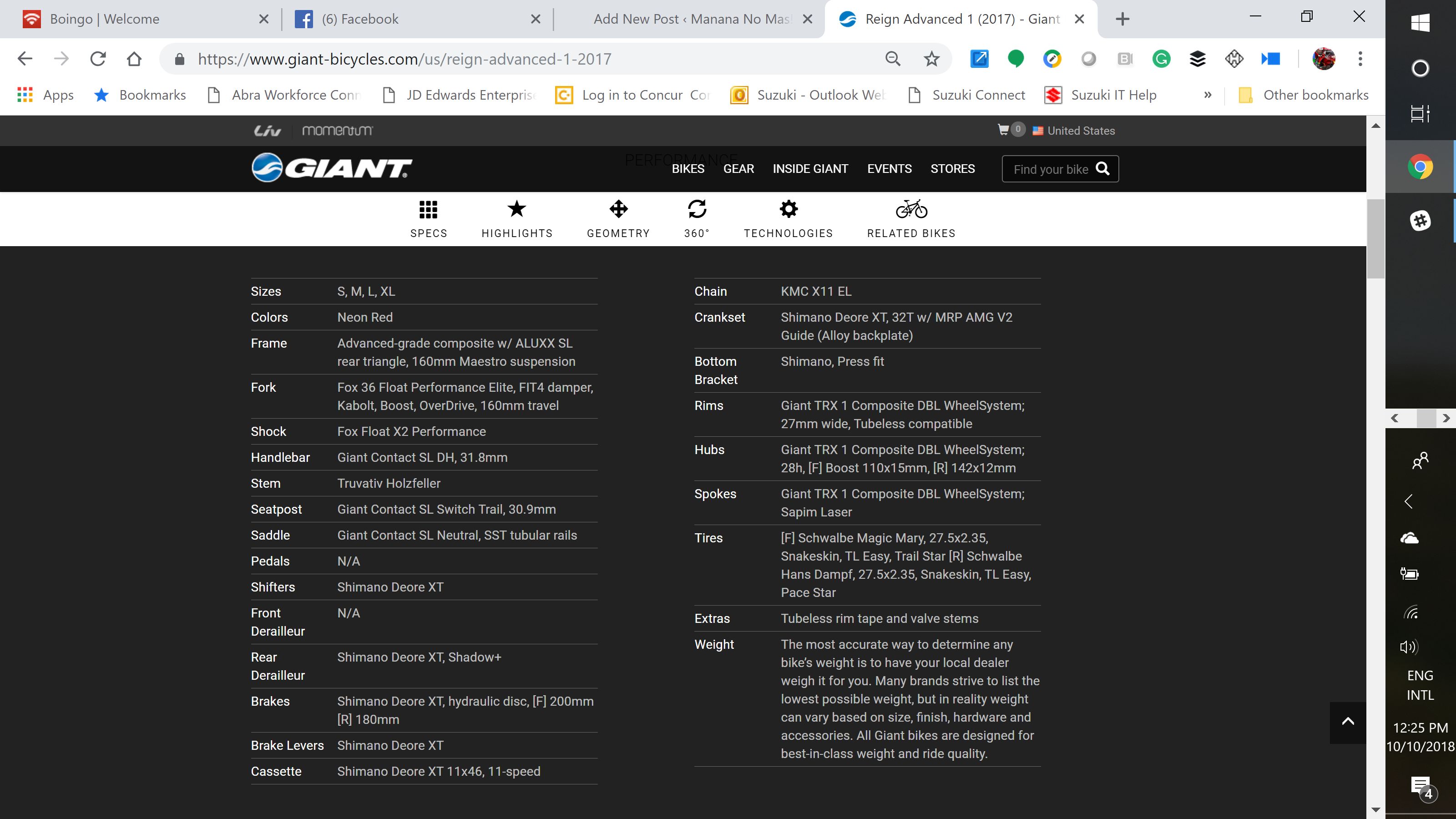Navigate back in browser history
1456x819 pixels.
pos(25,59)
